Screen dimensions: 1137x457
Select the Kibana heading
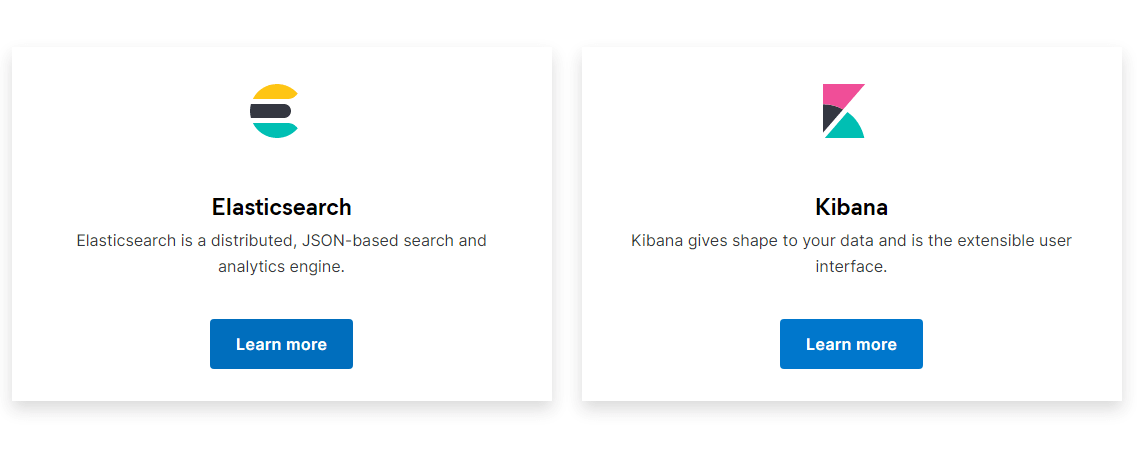(851, 207)
